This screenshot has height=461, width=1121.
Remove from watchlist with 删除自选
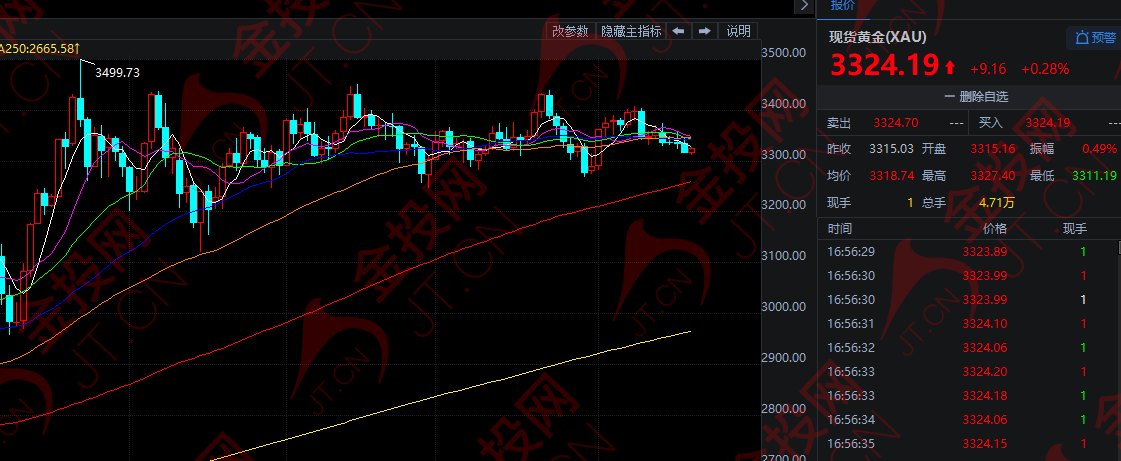[x=976, y=96]
